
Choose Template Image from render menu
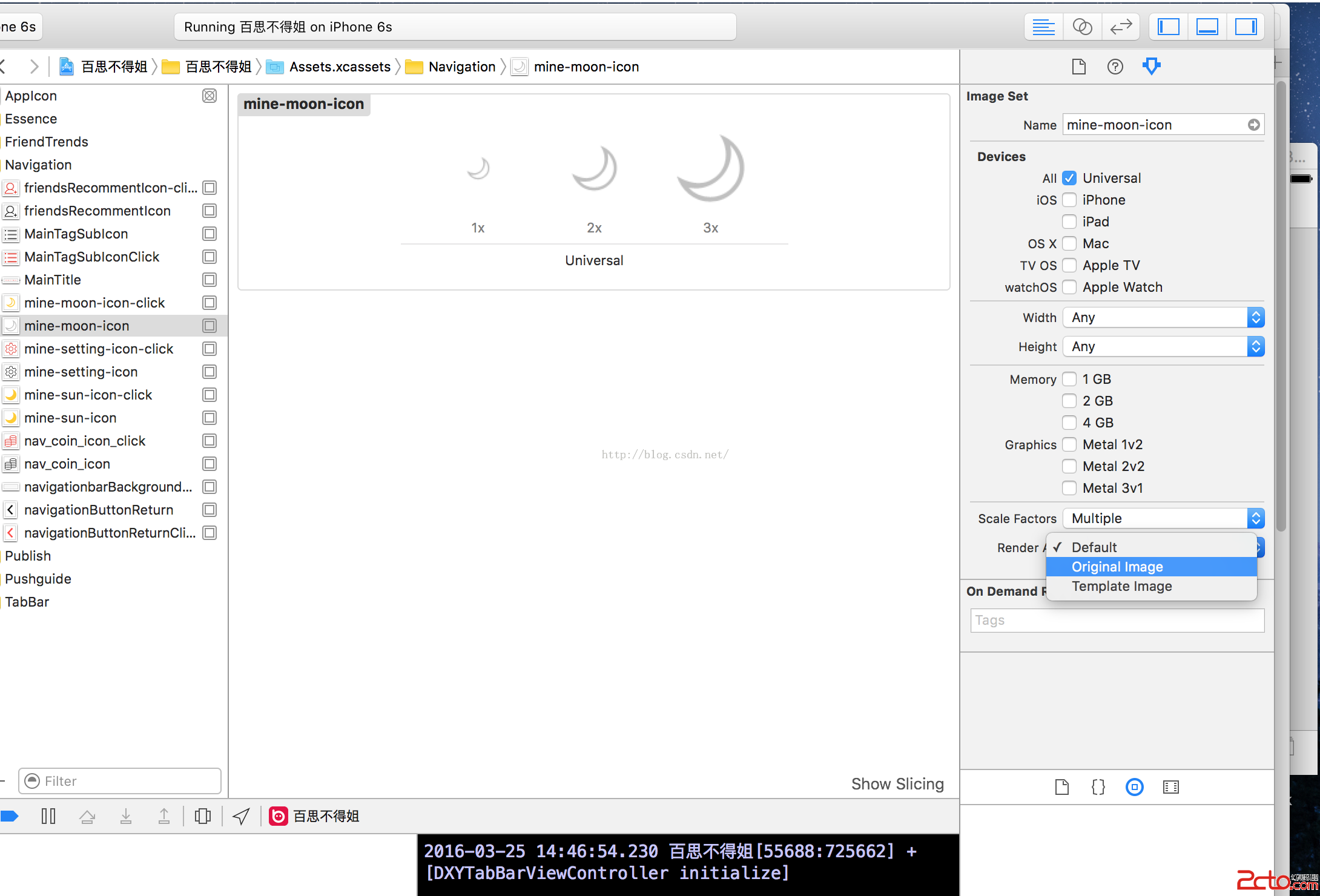click(x=1121, y=586)
